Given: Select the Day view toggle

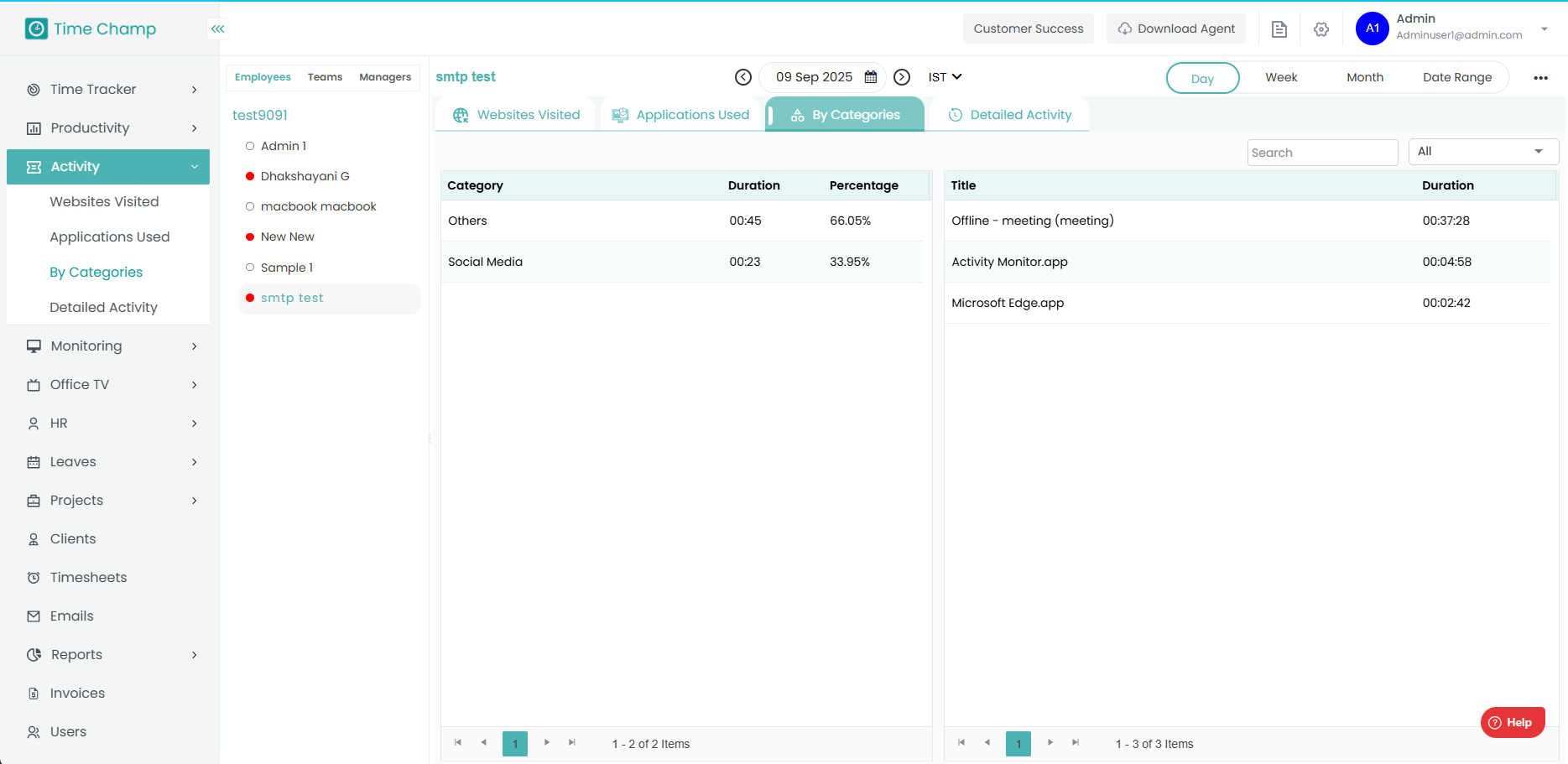Looking at the screenshot, I should [x=1202, y=78].
